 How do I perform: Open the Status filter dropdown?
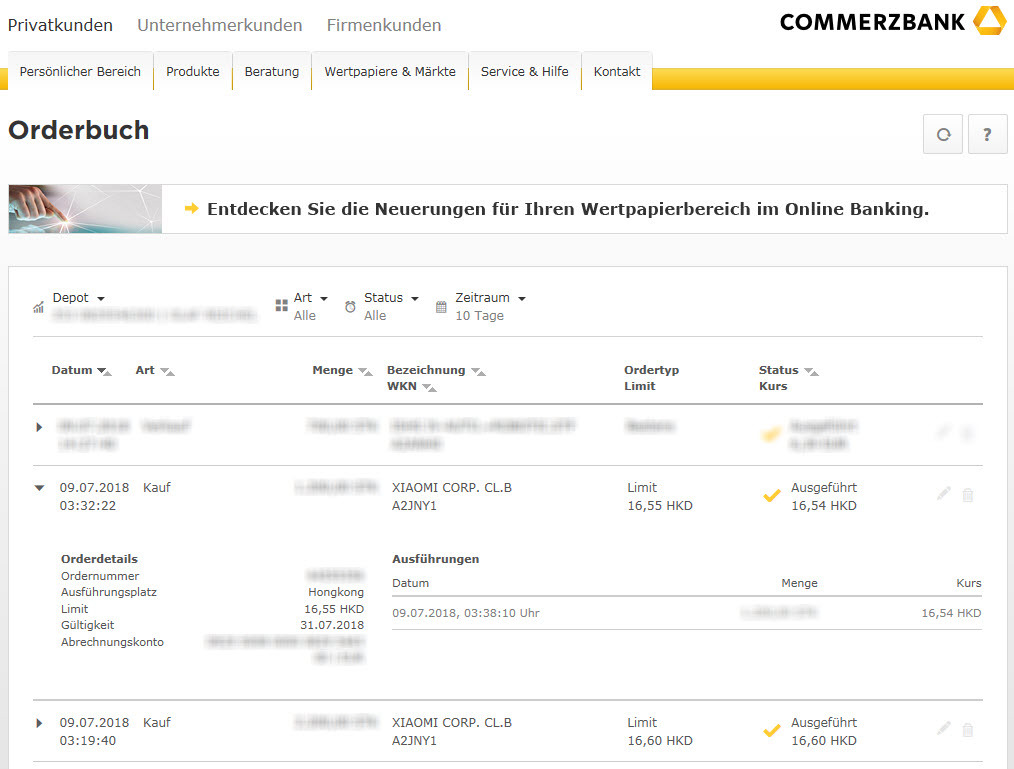[391, 298]
